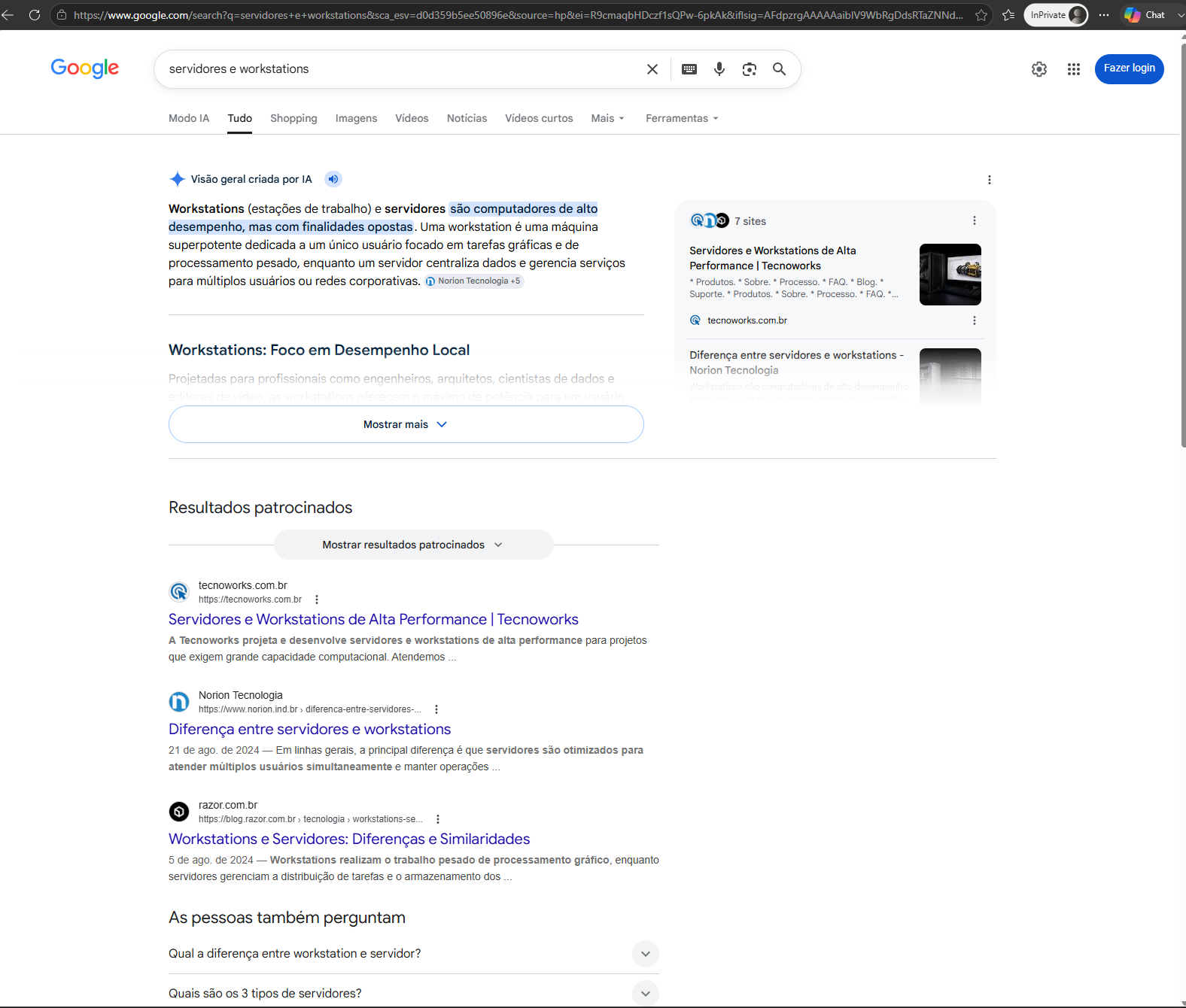Expand Mostrar resultados patrocinados
Image resolution: width=1186 pixels, height=1008 pixels.
click(x=413, y=545)
